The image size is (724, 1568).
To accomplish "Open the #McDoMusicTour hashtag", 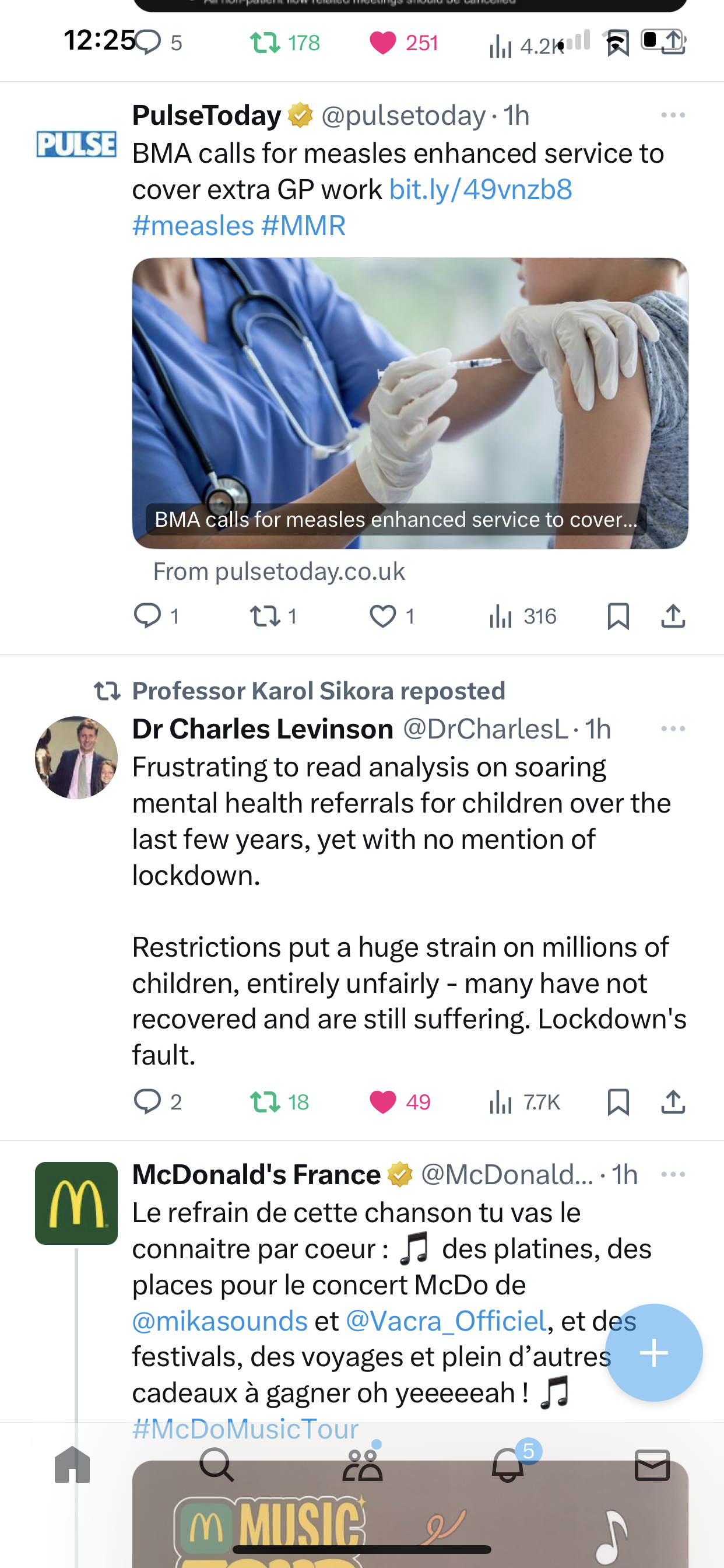I will (245, 1428).
